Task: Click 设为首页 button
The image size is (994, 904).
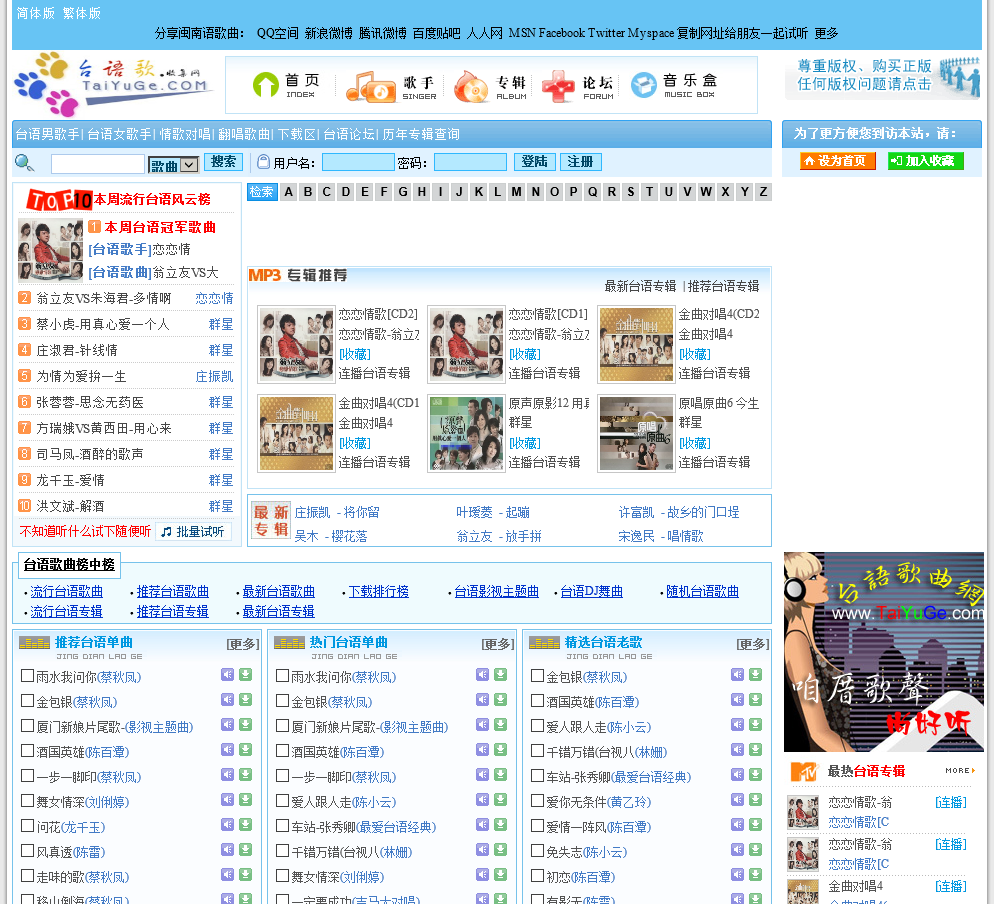Action: pyautogui.click(x=837, y=161)
